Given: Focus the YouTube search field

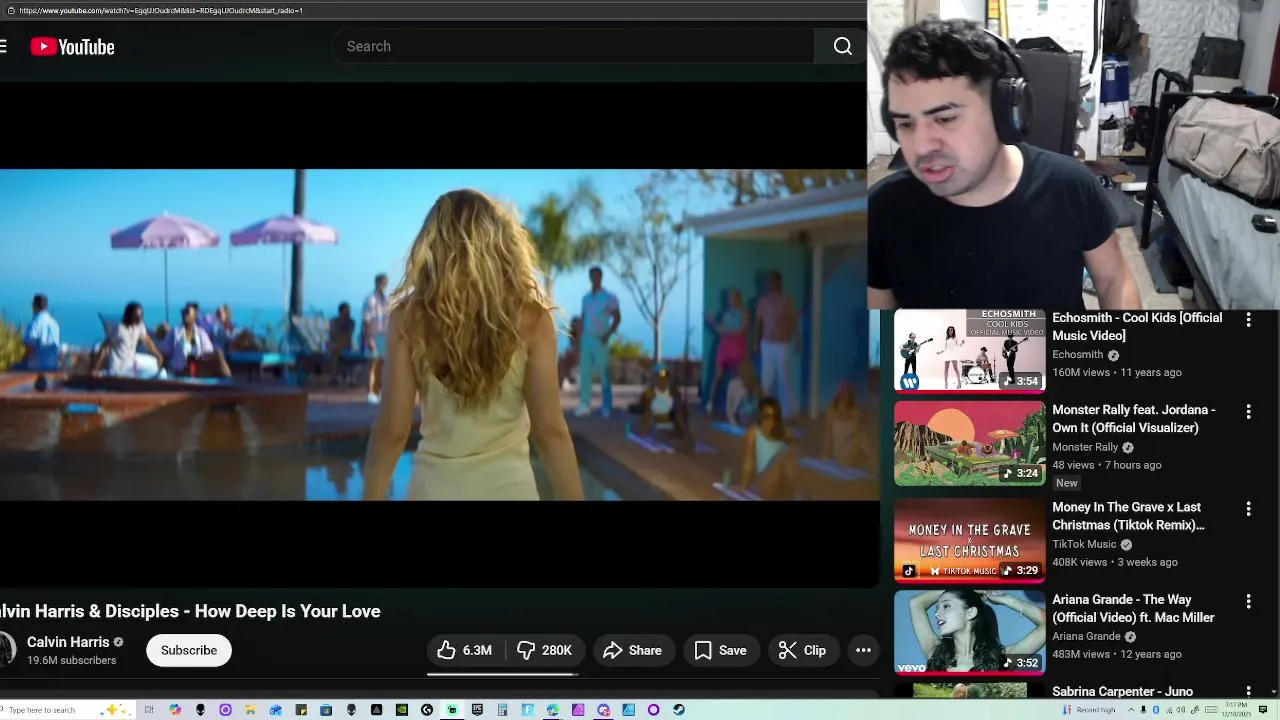Looking at the screenshot, I should pyautogui.click(x=575, y=46).
